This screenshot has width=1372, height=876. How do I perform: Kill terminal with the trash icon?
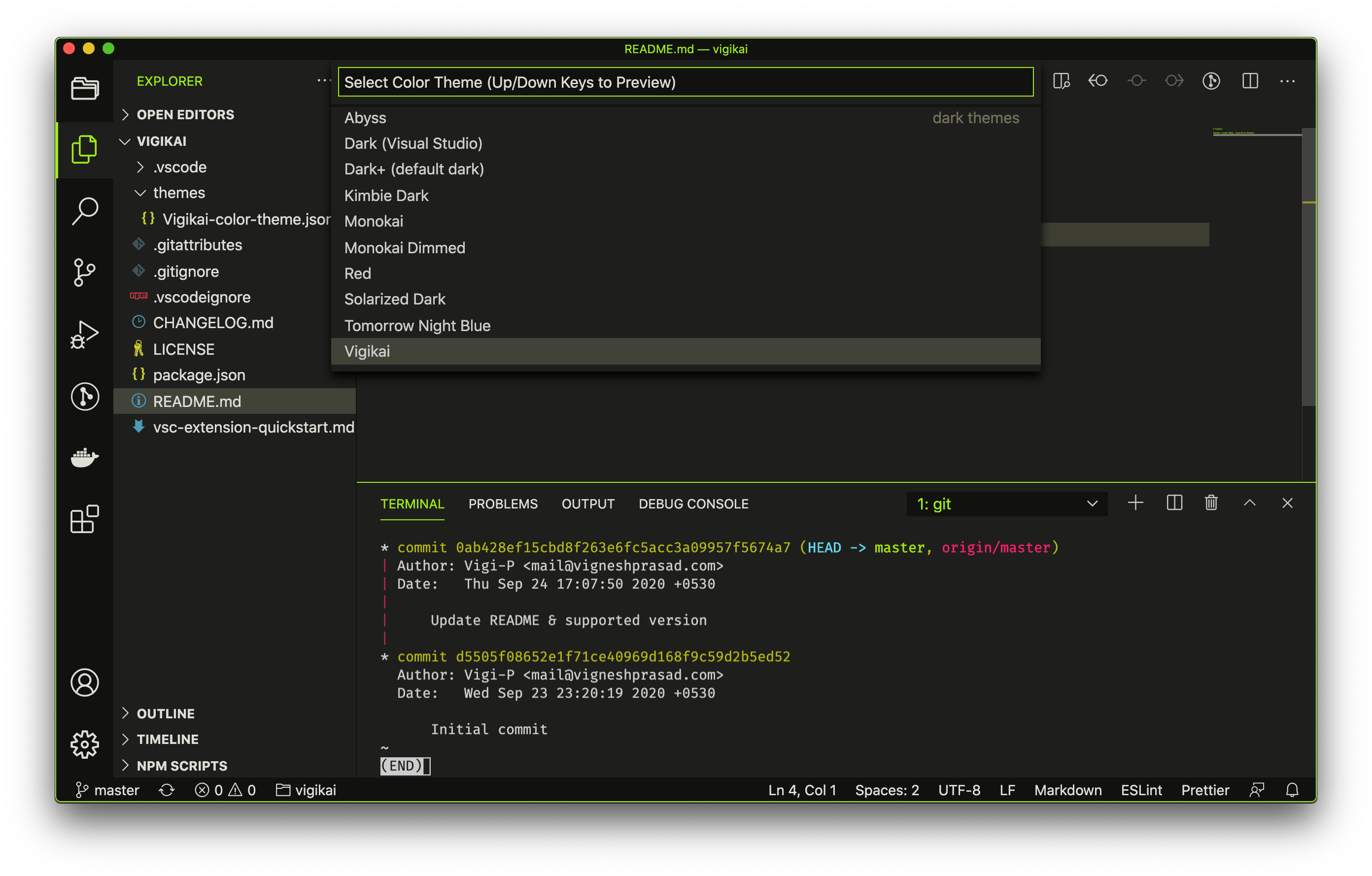tap(1211, 503)
